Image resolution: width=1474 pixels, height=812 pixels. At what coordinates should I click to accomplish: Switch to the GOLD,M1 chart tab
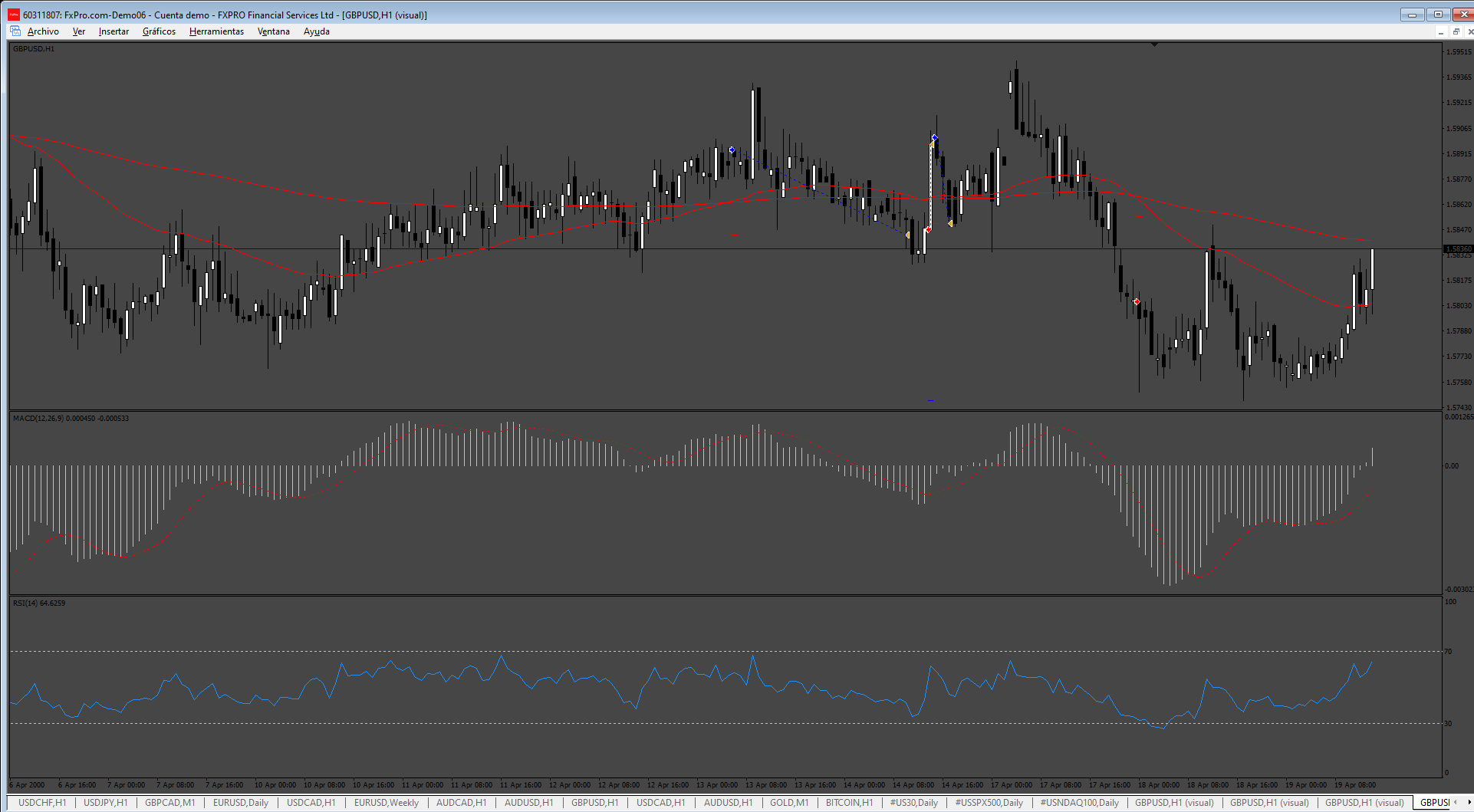click(x=789, y=803)
